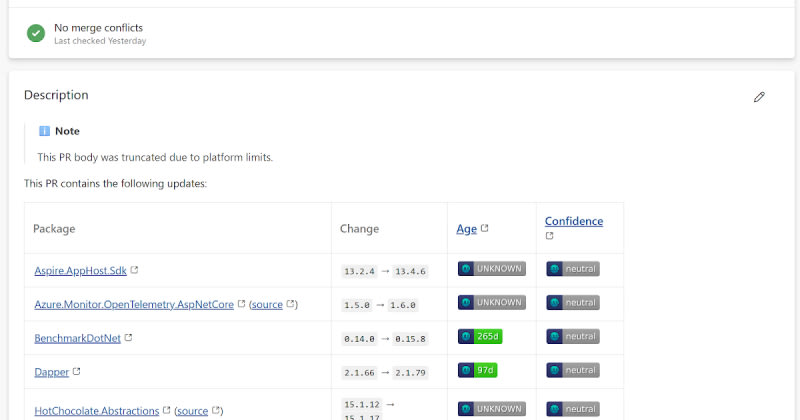
Task: Click Last checked Yesterday text
Action: point(100,41)
